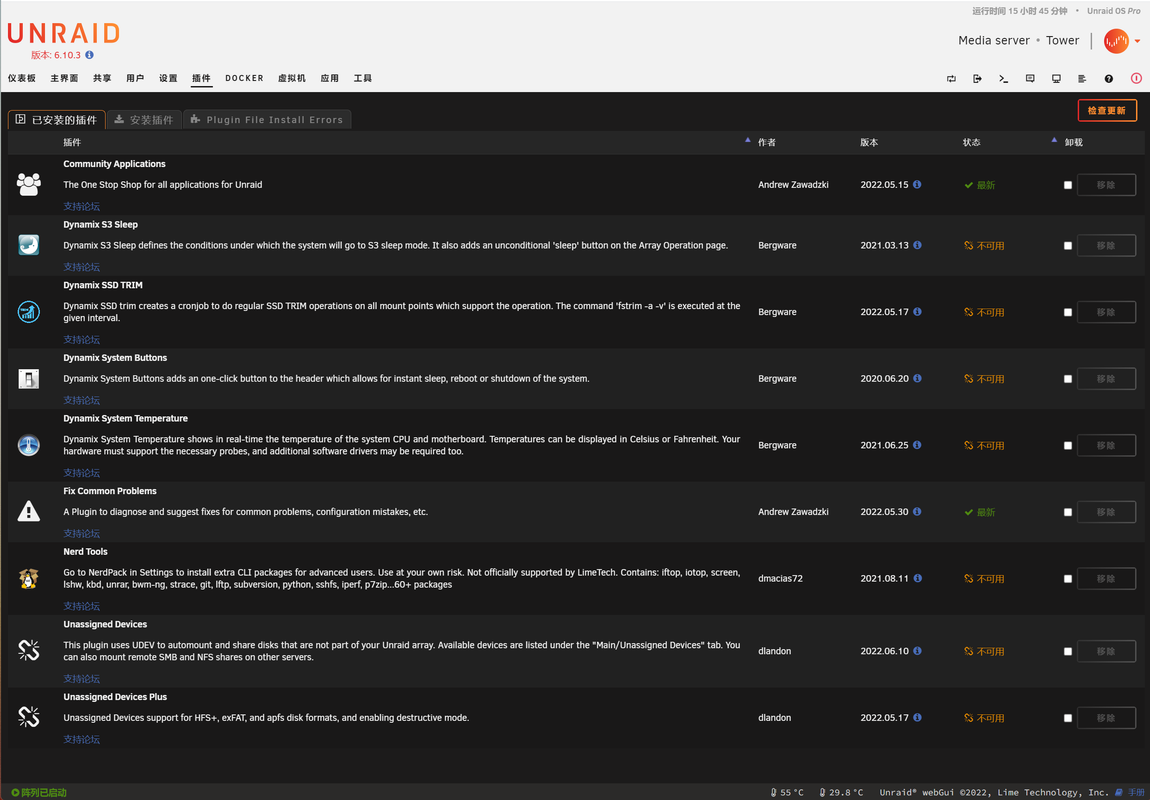The width and height of the screenshot is (1150, 800).
Task: Click the red info alert icon
Action: pos(1136,78)
